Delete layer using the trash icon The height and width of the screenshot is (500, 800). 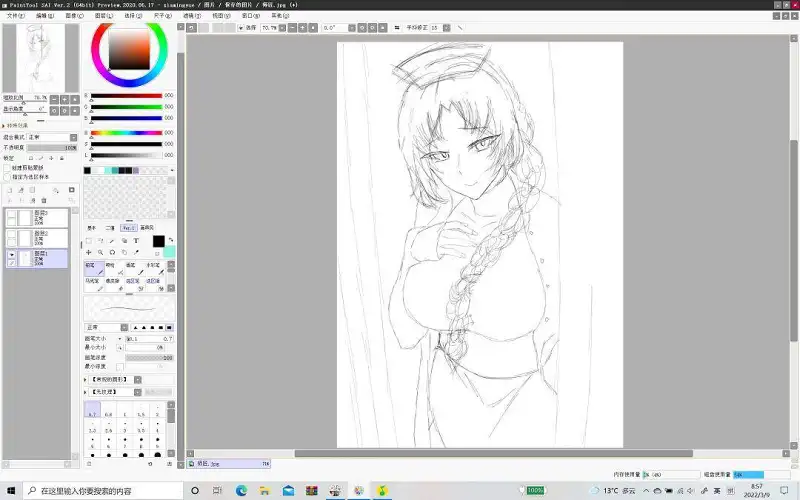coord(44,201)
